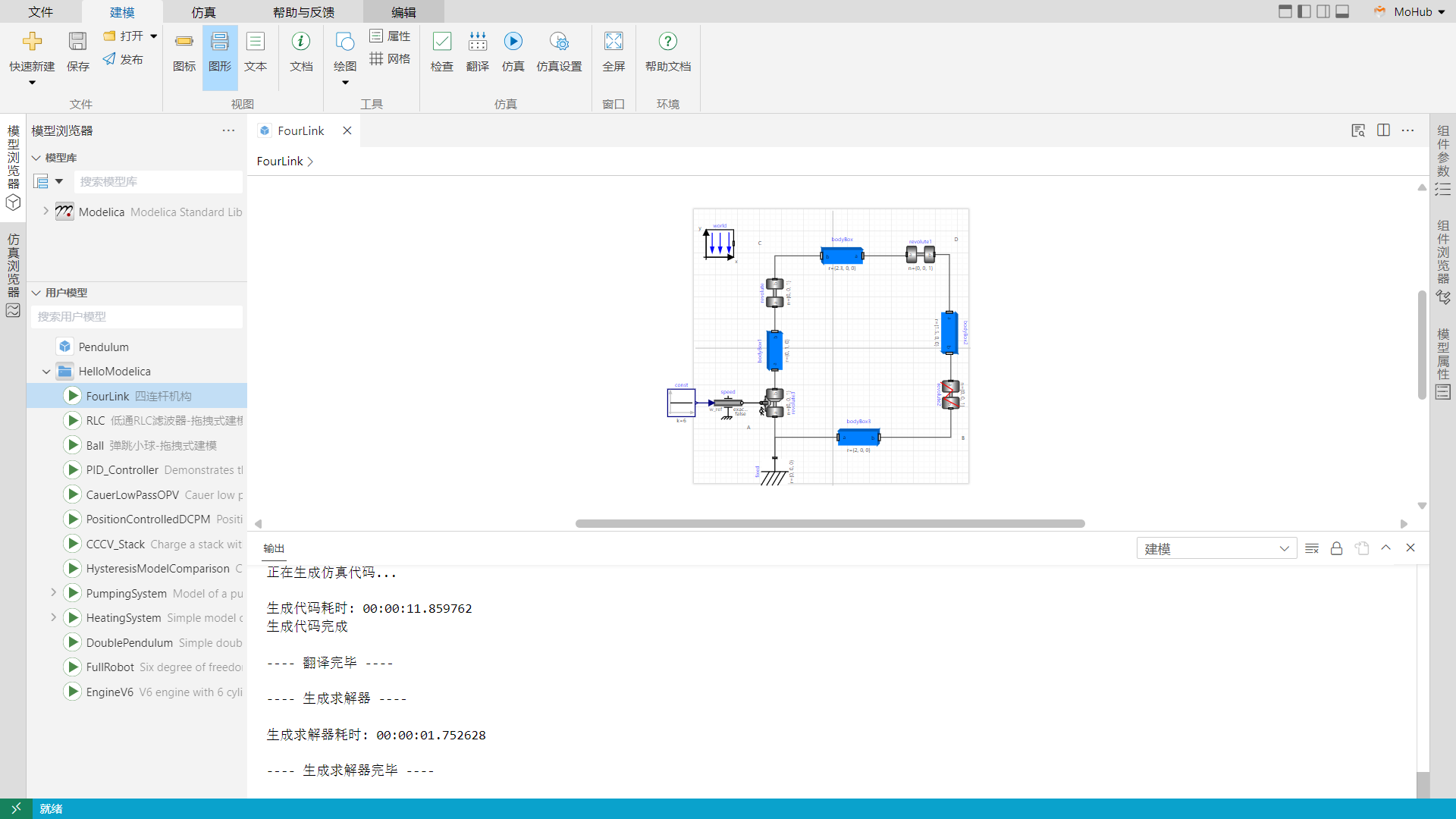Click the 搜索用户模型 search field
This screenshot has height=819, width=1456.
[137, 317]
